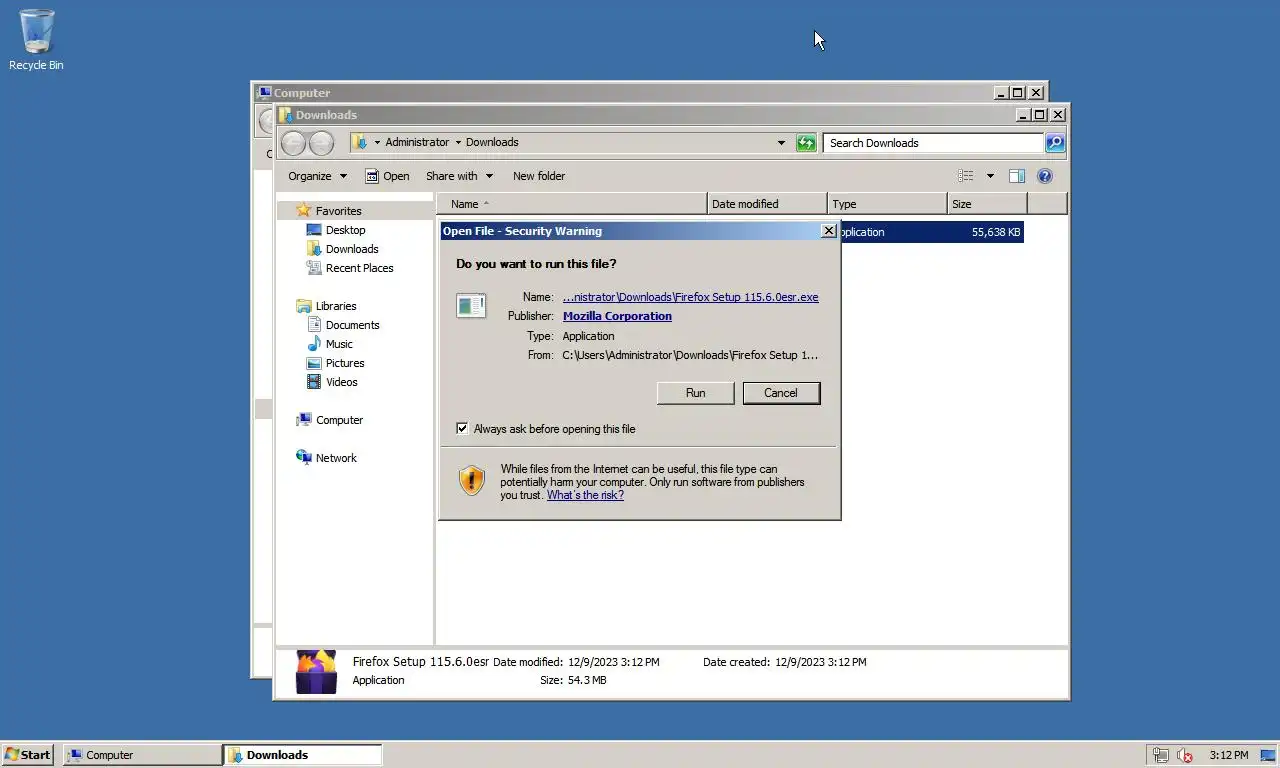Open the Change your view icon
The height and width of the screenshot is (768, 1280).
click(965, 176)
